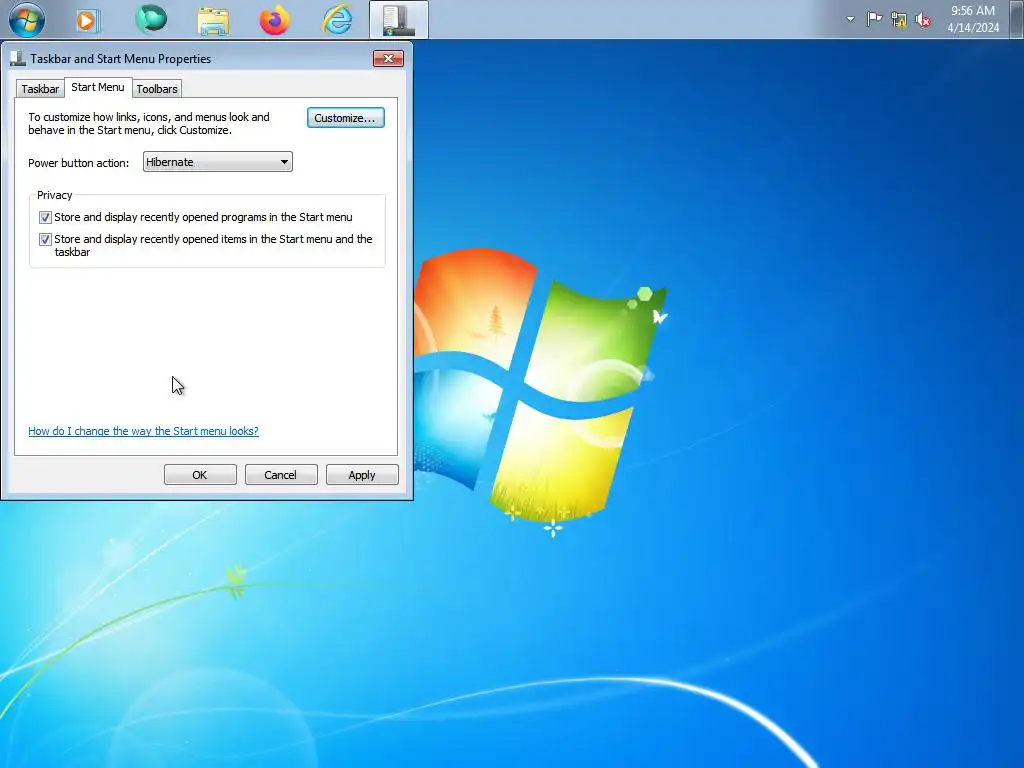Close the Taskbar Properties dialog
The image size is (1024, 768).
[x=388, y=58]
